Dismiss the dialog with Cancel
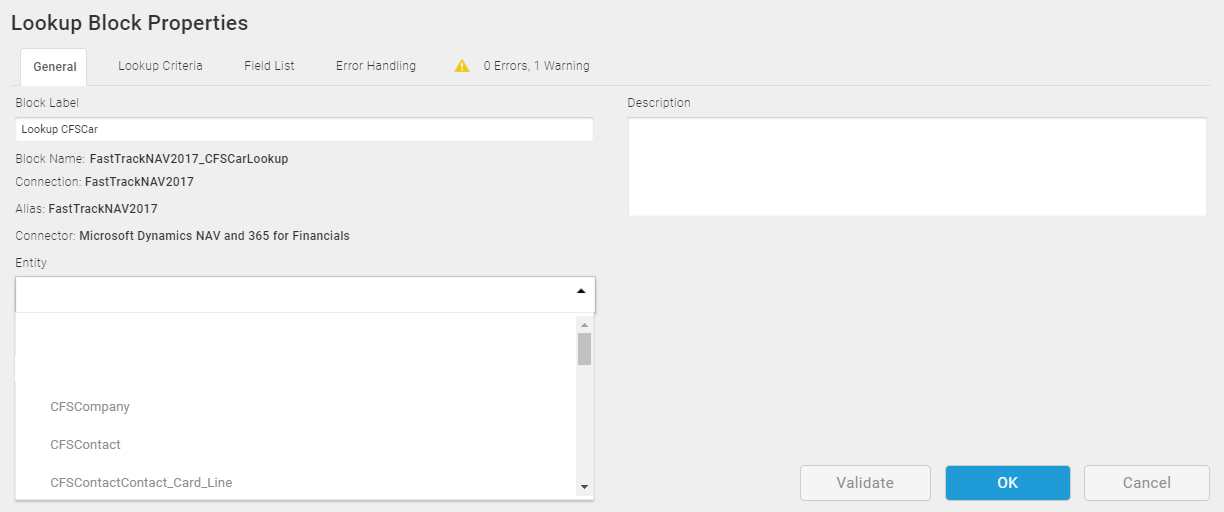The width and height of the screenshot is (1224, 512). point(1147,483)
